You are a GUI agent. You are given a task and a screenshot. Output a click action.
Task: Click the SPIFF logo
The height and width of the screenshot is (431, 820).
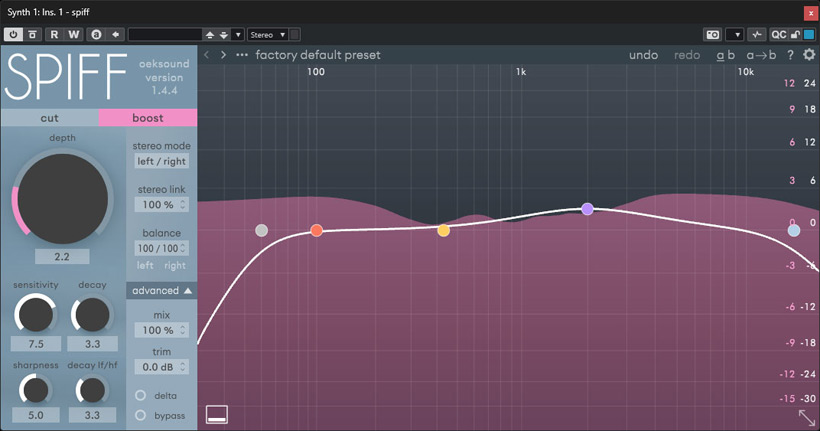(66, 76)
